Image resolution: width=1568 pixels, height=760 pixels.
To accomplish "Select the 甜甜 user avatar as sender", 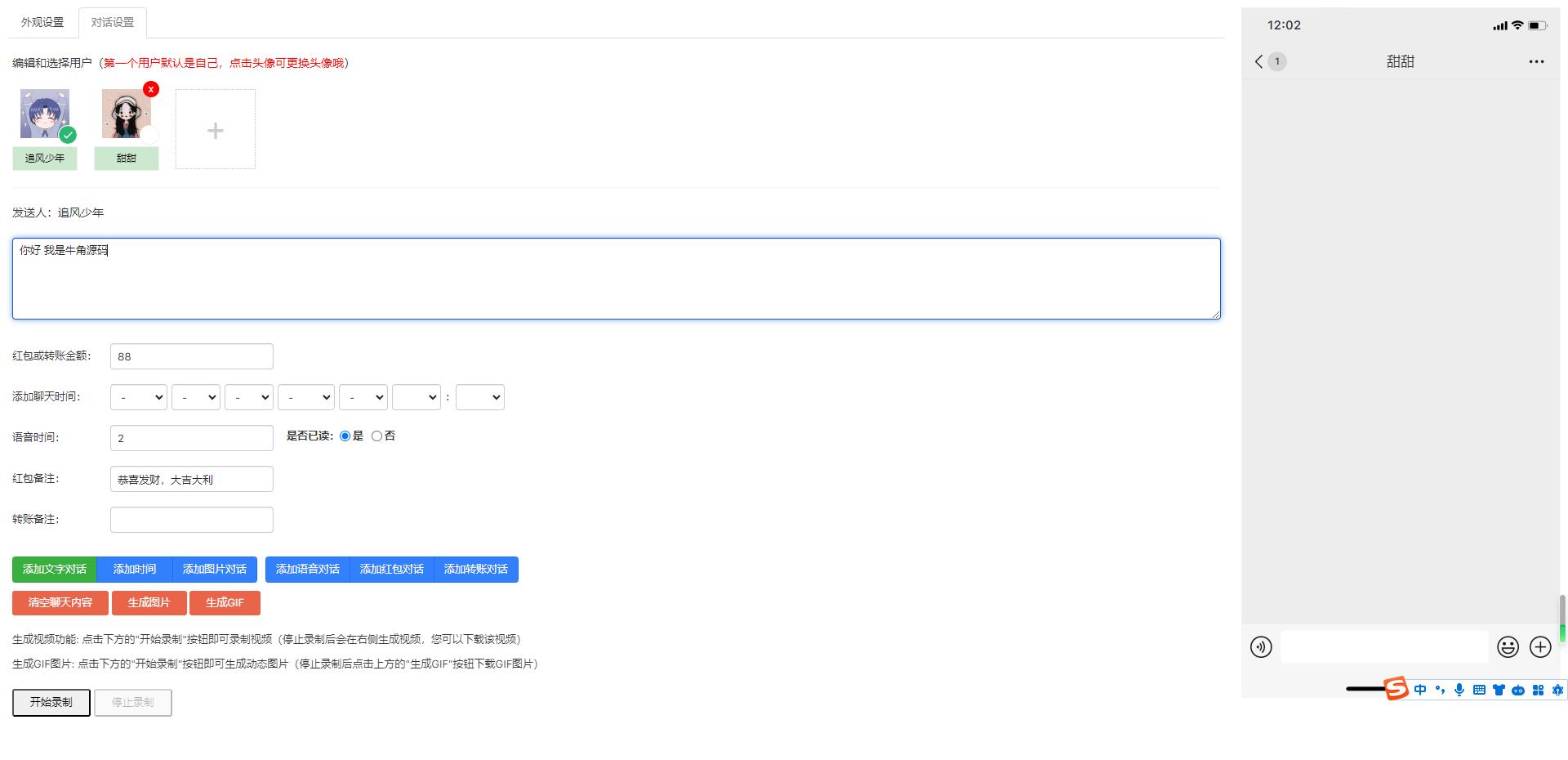I will tap(127, 114).
